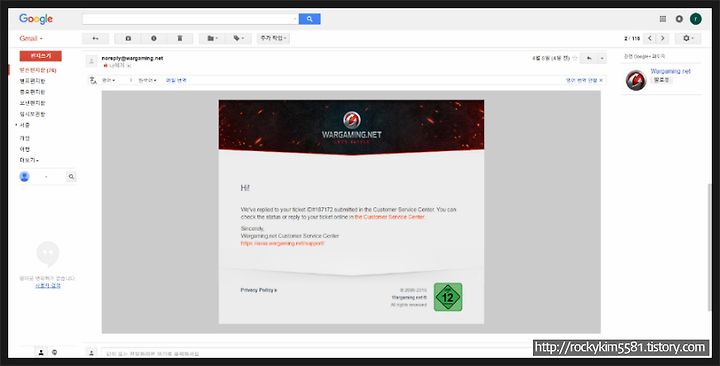Click the Wargaming.net name in side panel
Screen dimensions: 720x366
(670, 71)
